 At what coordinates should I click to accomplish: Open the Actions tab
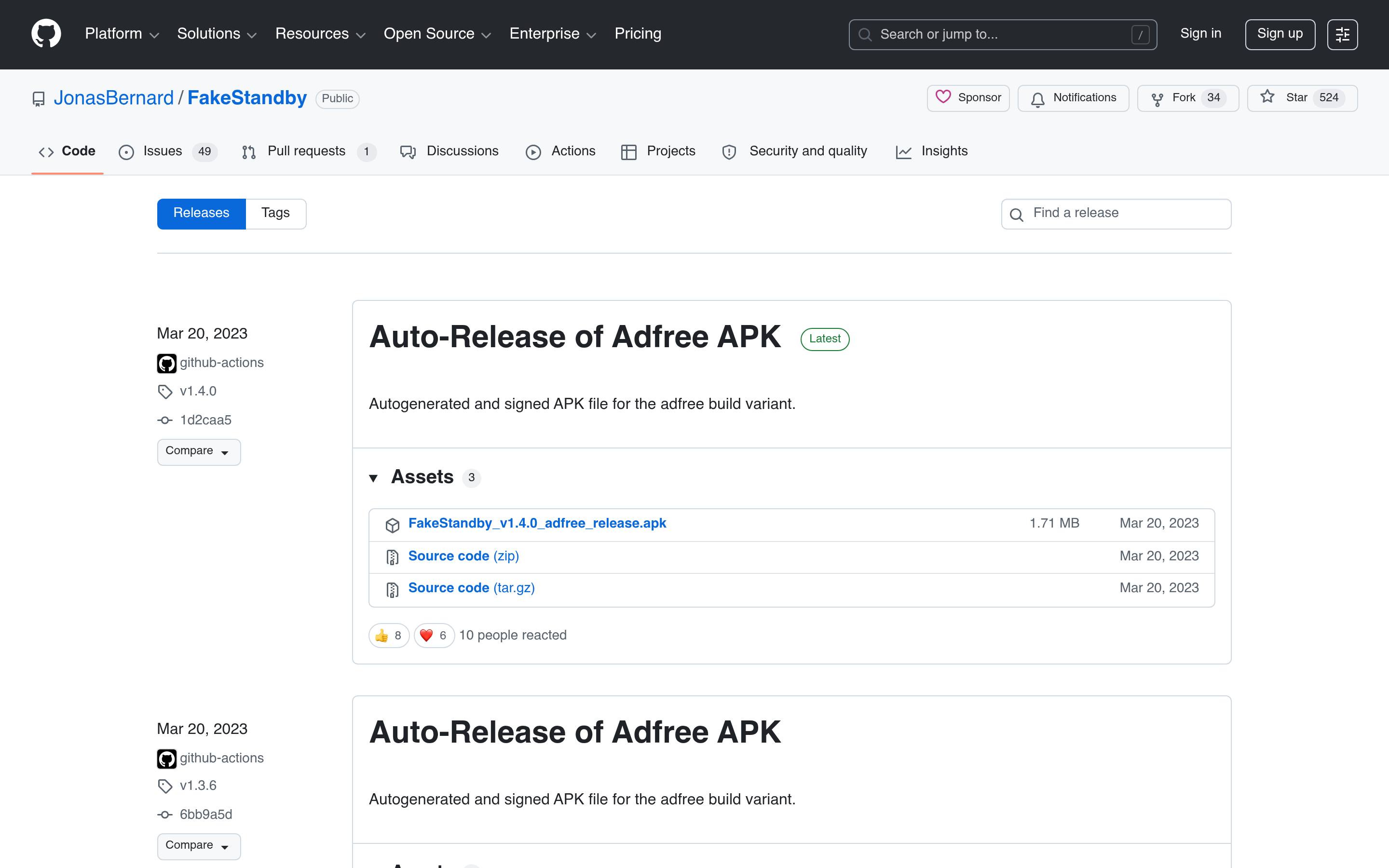[x=561, y=151]
